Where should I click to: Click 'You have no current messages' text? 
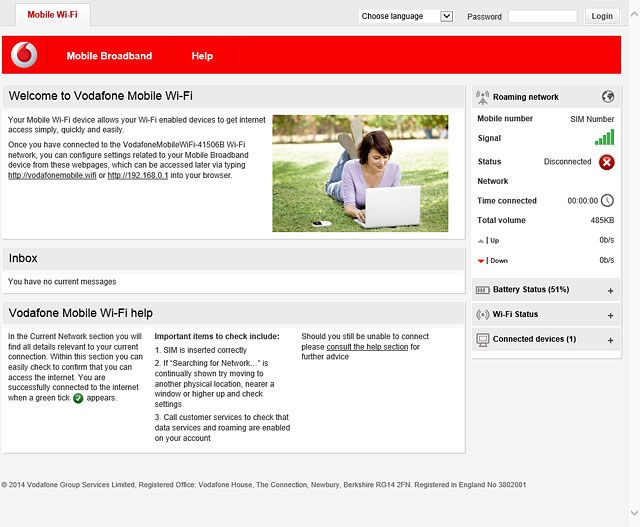62,282
